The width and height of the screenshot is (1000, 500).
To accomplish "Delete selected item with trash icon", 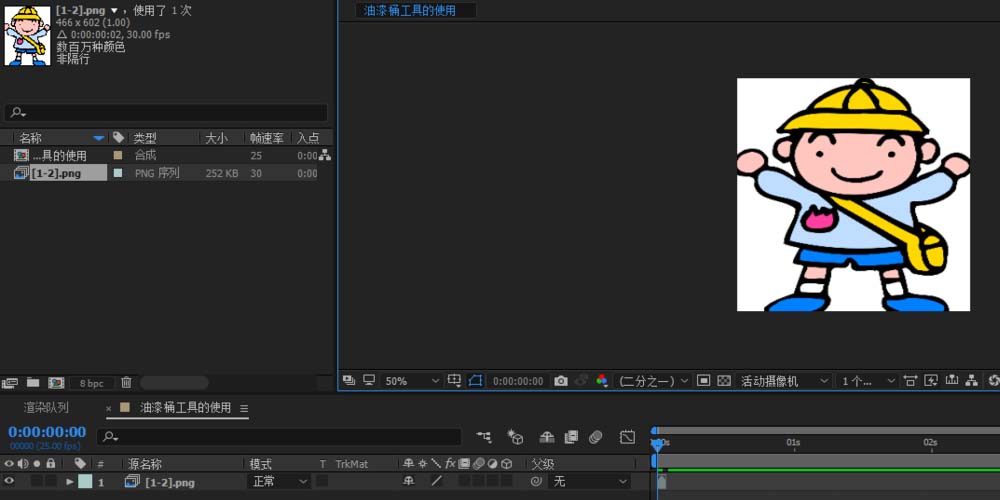I will click(x=126, y=383).
